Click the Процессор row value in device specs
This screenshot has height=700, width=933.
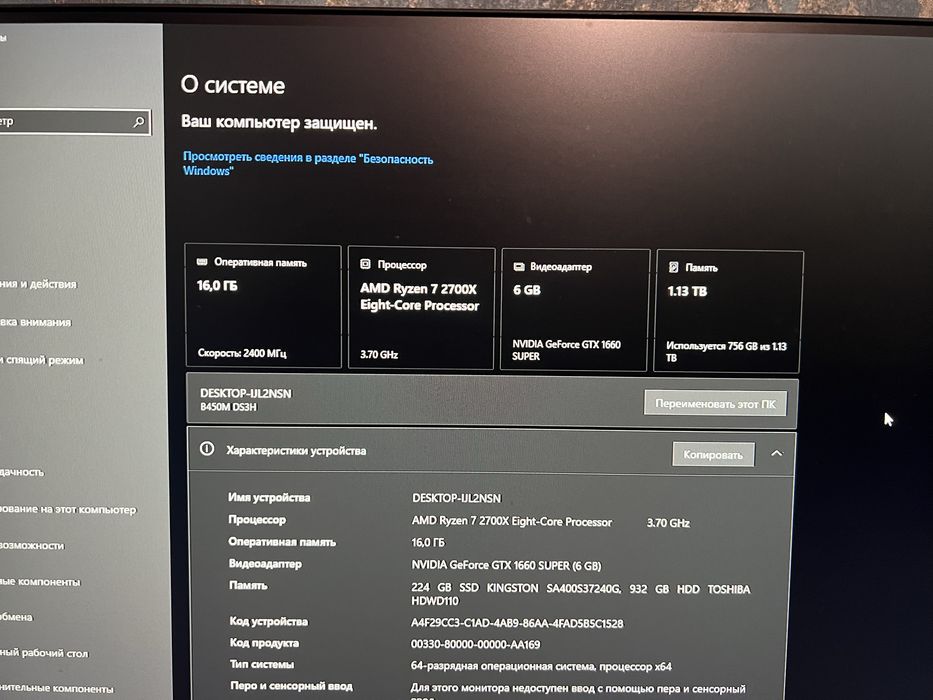[x=550, y=522]
